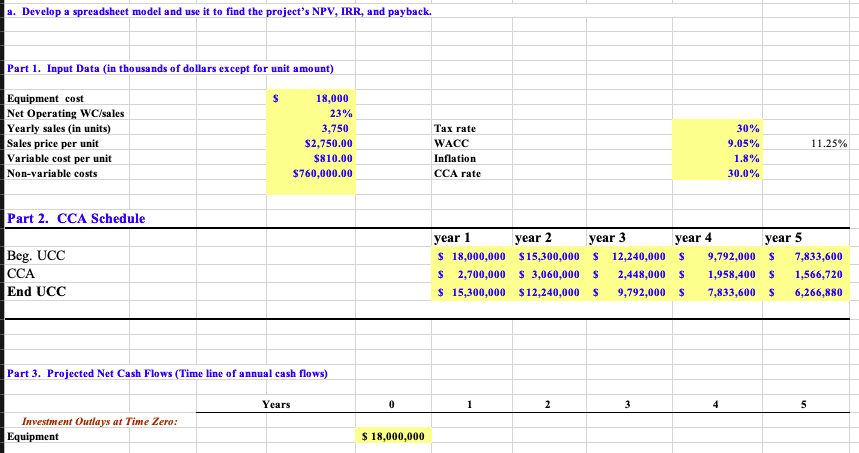Select year 4 CCA 1,958,400
Screen dimensions: 859x453
pyautogui.click(x=718, y=274)
